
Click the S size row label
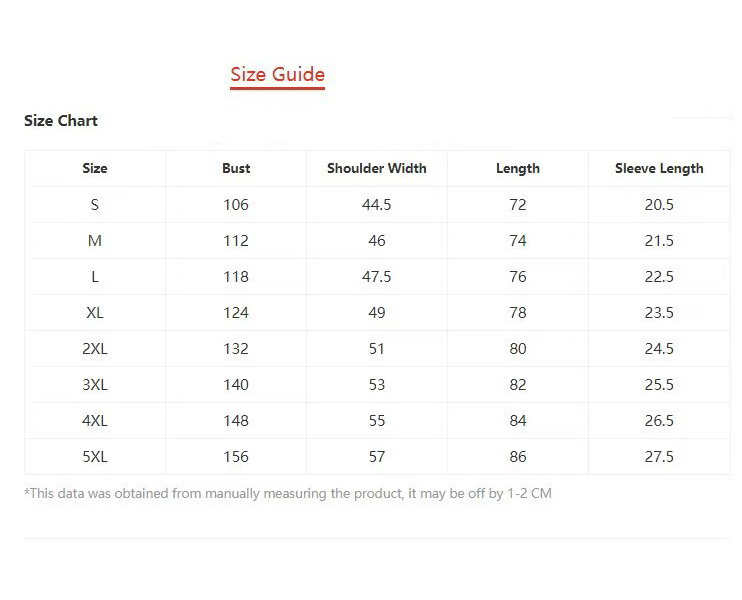(x=95, y=205)
